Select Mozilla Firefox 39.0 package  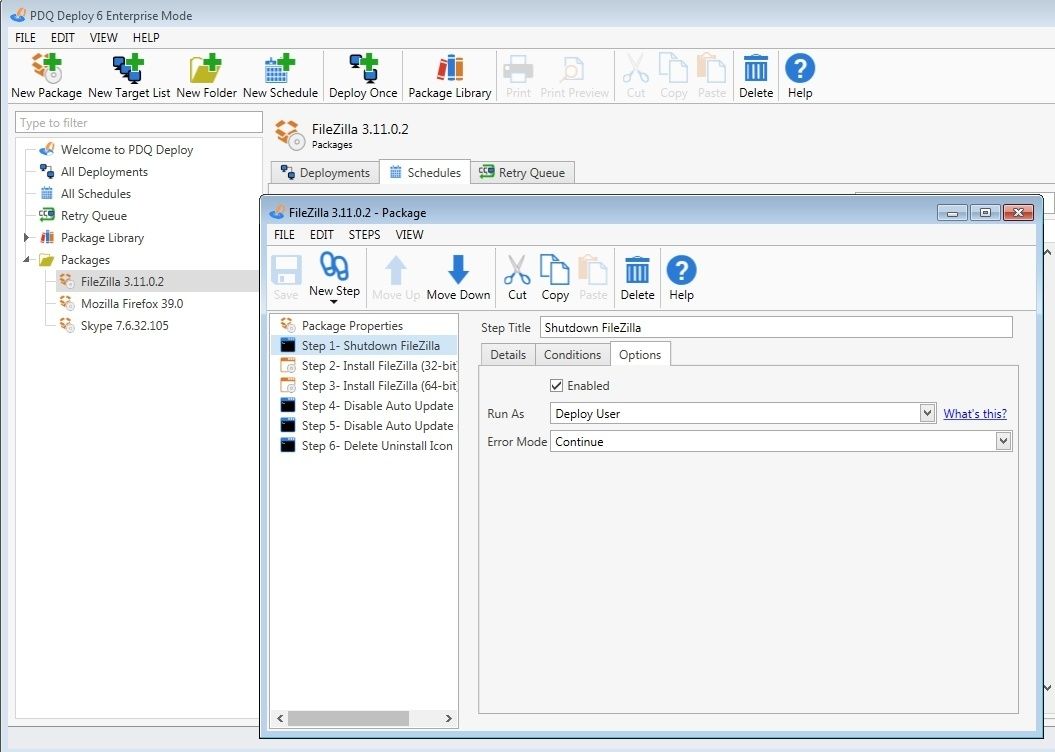[132, 303]
